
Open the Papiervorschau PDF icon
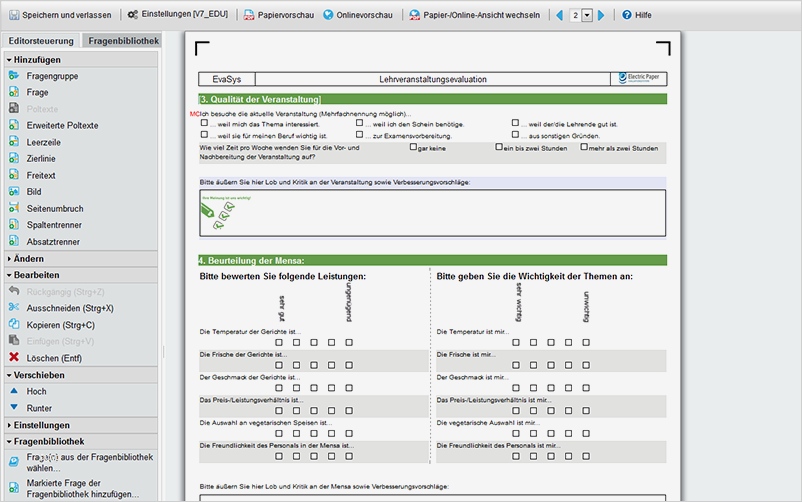[249, 15]
